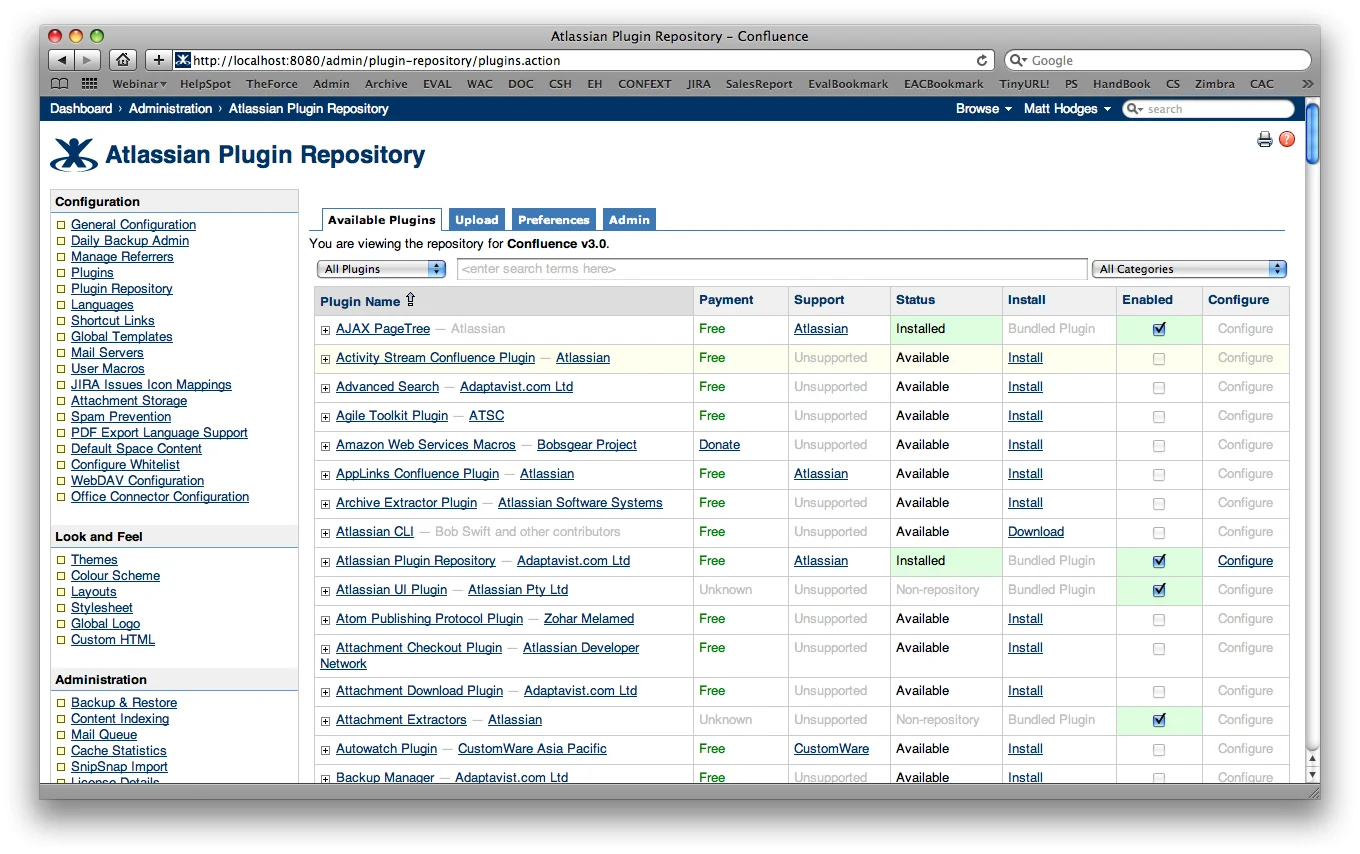
Task: Click the page vertical scrollbar thumb
Action: [1313, 132]
